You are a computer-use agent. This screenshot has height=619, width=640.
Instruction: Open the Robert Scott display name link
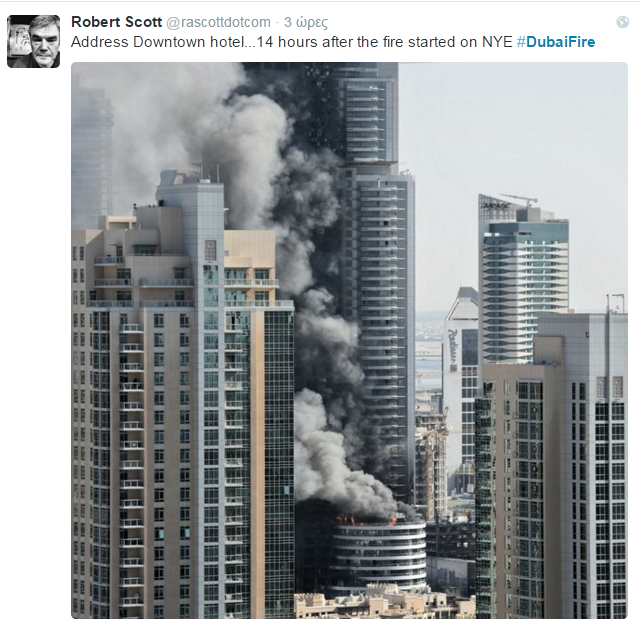[117, 22]
